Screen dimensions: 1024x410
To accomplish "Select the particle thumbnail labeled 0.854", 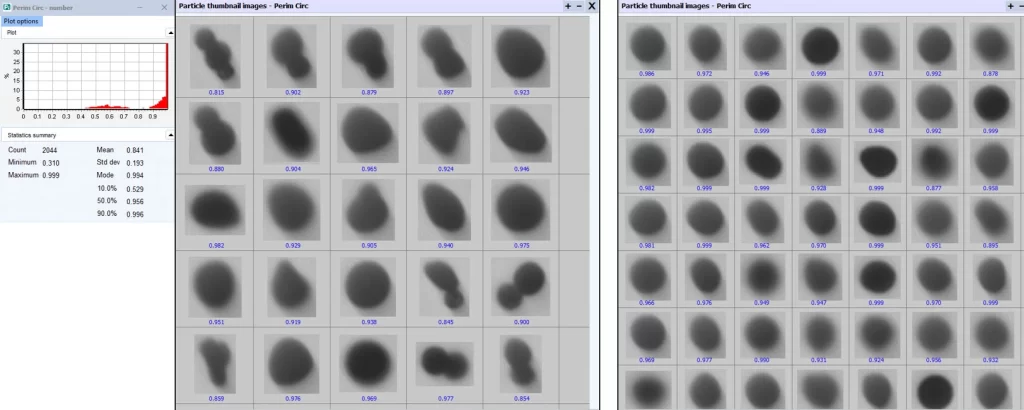I will 521,362.
